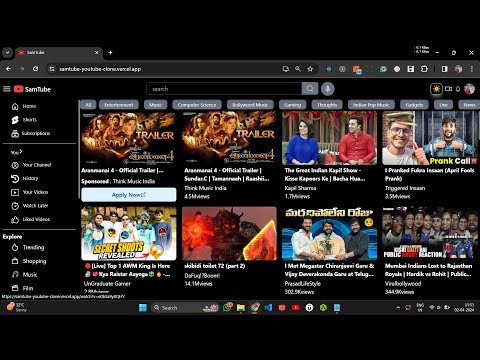This screenshot has width=480, height=360.
Task: Toggle the sun theme switch
Action: (436, 89)
